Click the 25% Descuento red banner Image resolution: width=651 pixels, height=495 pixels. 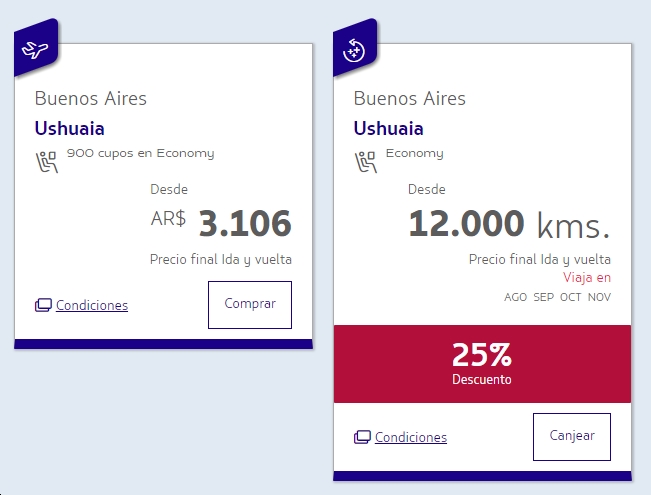coord(482,363)
